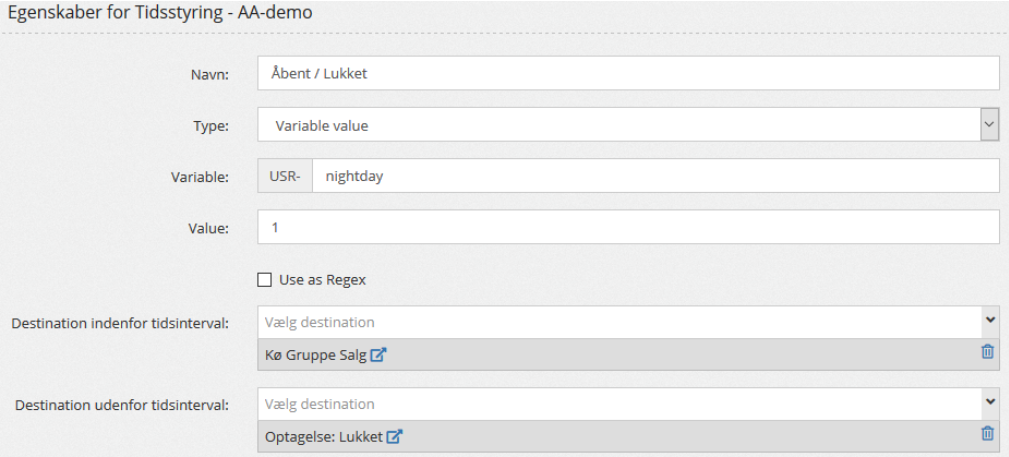Viewport: 1009px width, 457px height.
Task: Click the Variable: field label
Action: click(x=200, y=177)
